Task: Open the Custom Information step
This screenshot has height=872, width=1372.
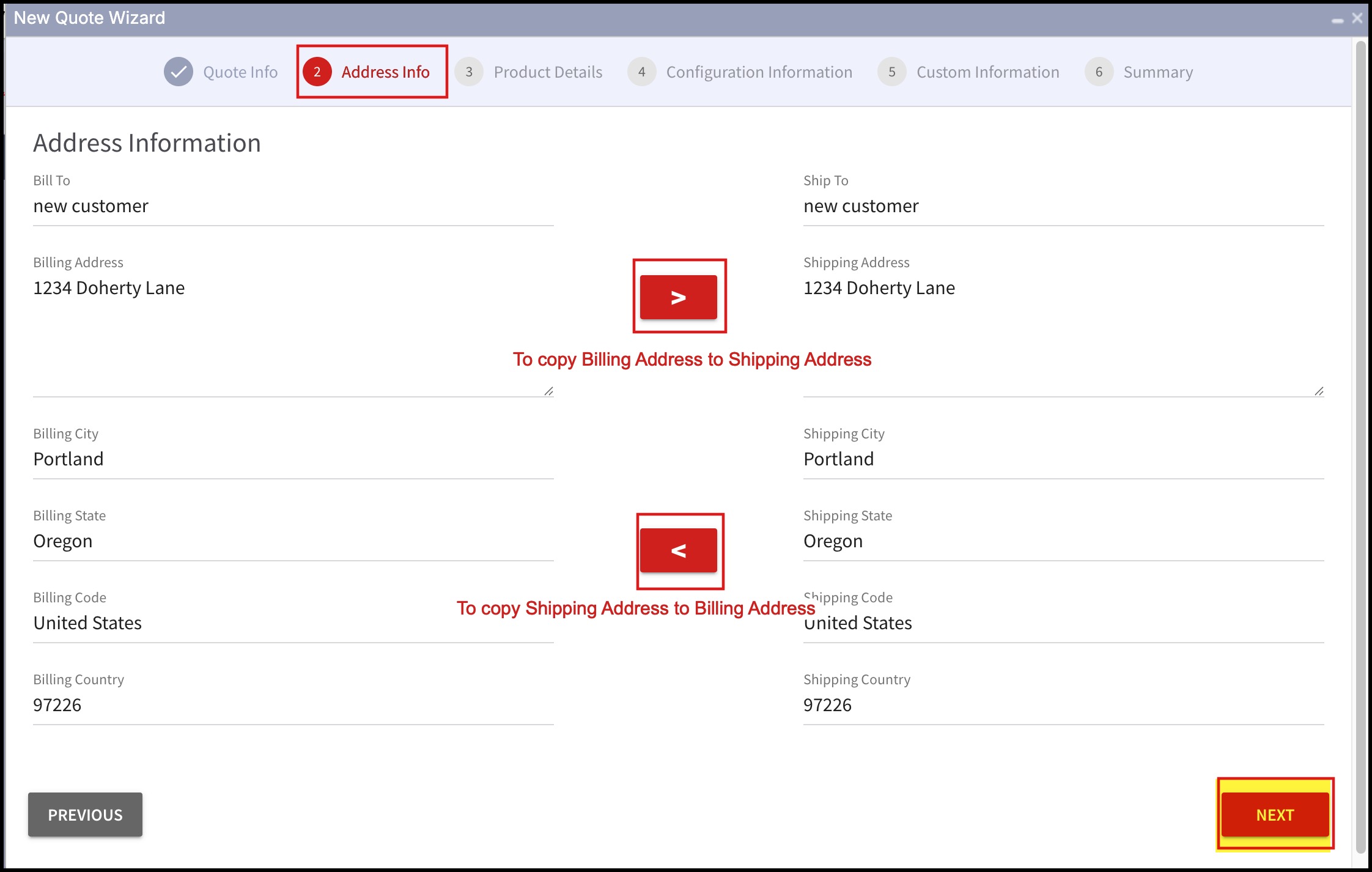Action: point(987,72)
